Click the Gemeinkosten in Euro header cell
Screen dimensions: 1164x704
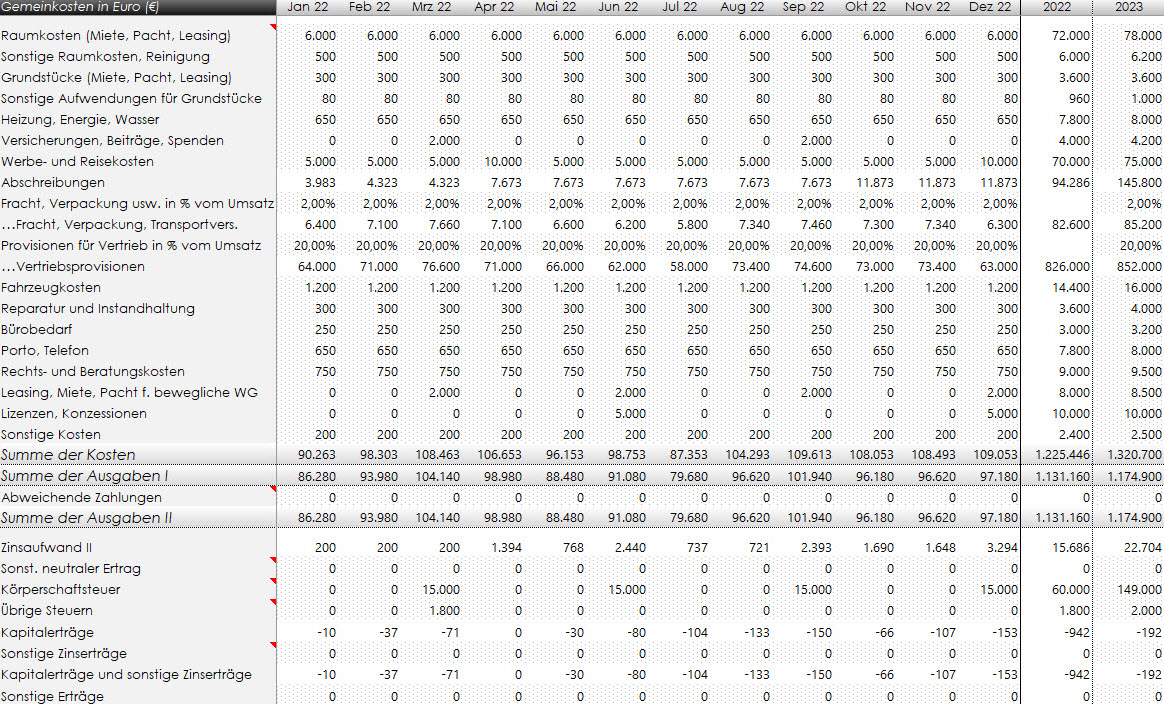tap(80, 7)
